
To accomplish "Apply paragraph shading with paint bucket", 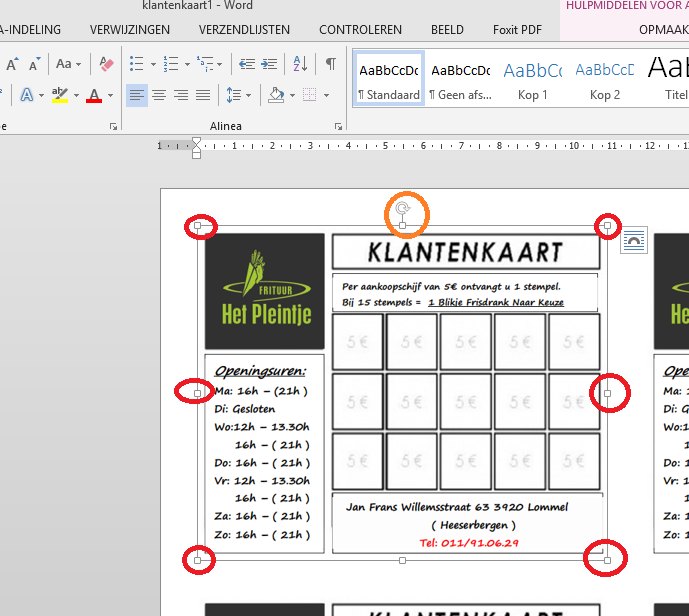I will 276,95.
